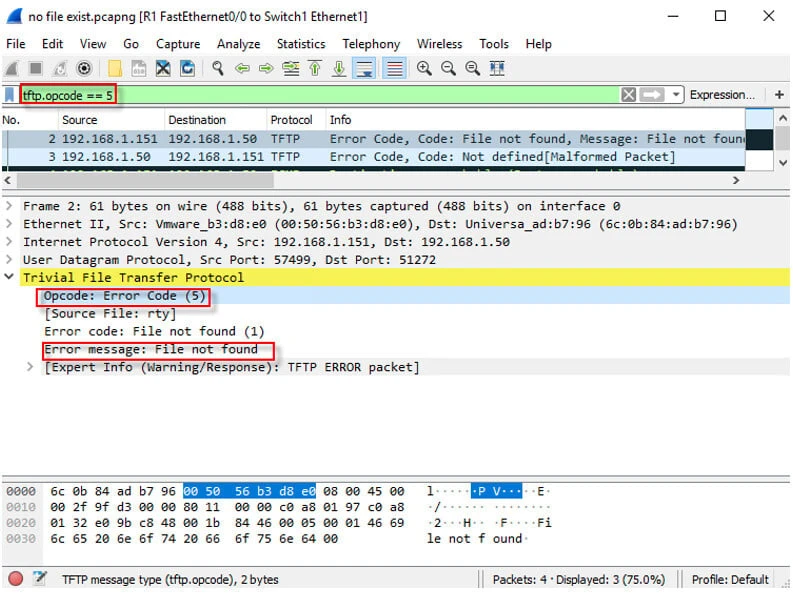Go back to previous packet arrow
793x595 pixels.
pyautogui.click(x=242, y=68)
